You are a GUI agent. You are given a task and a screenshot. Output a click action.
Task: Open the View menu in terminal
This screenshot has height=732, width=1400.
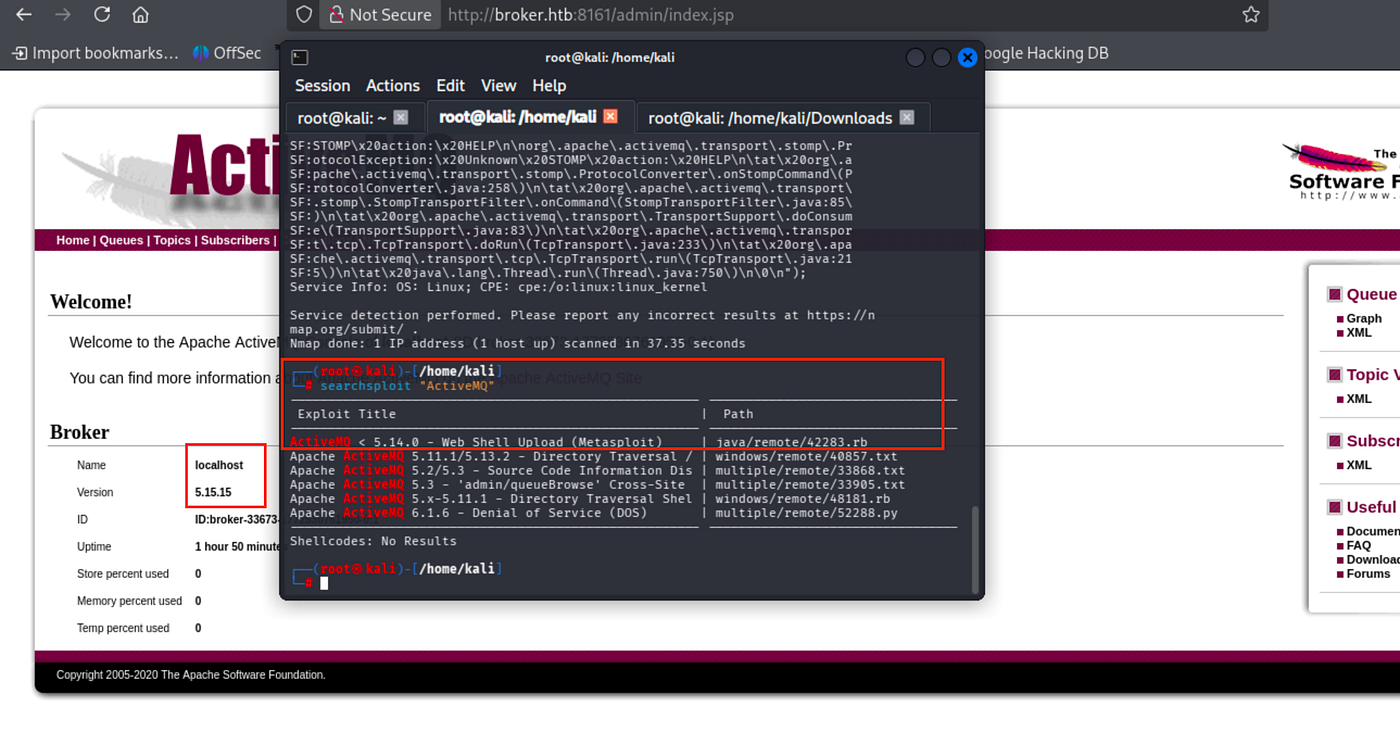[x=498, y=86]
